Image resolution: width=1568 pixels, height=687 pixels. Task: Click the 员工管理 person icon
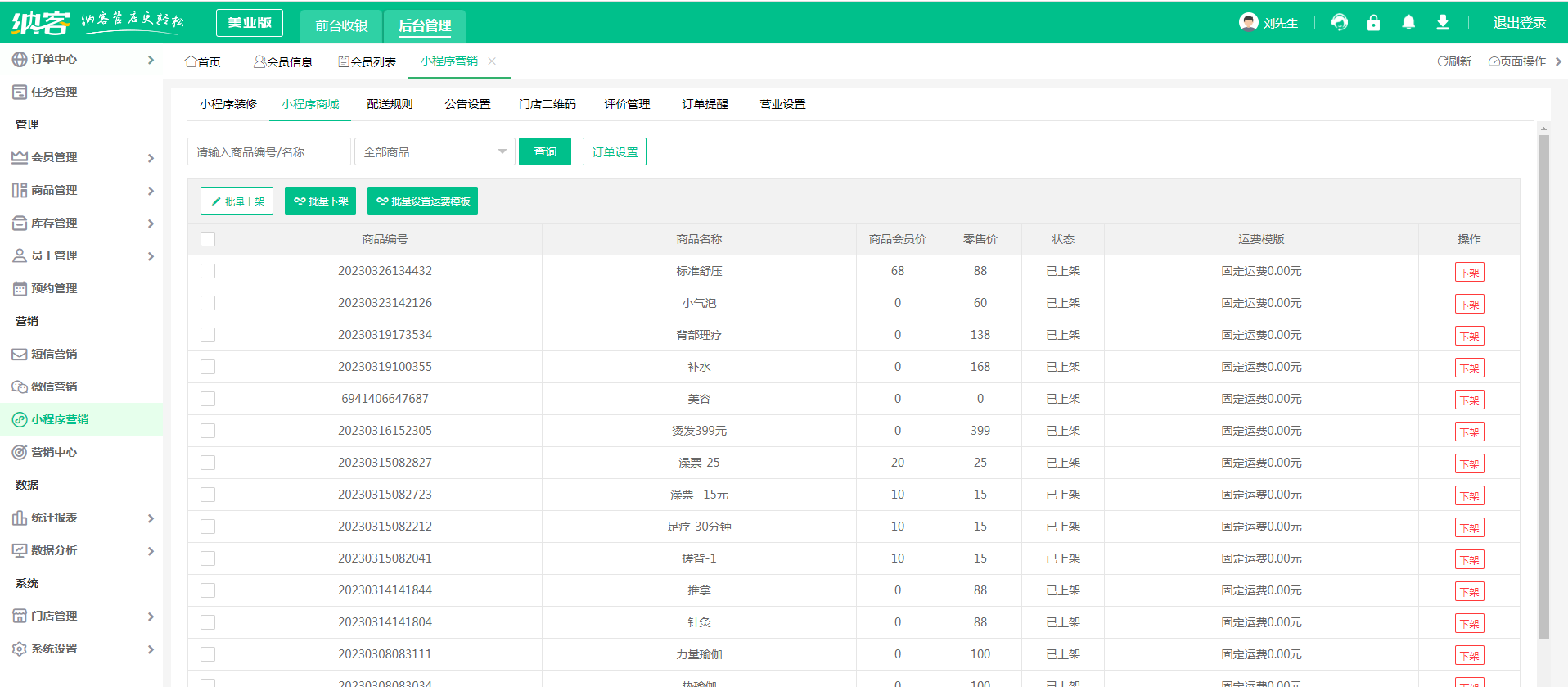tap(20, 255)
